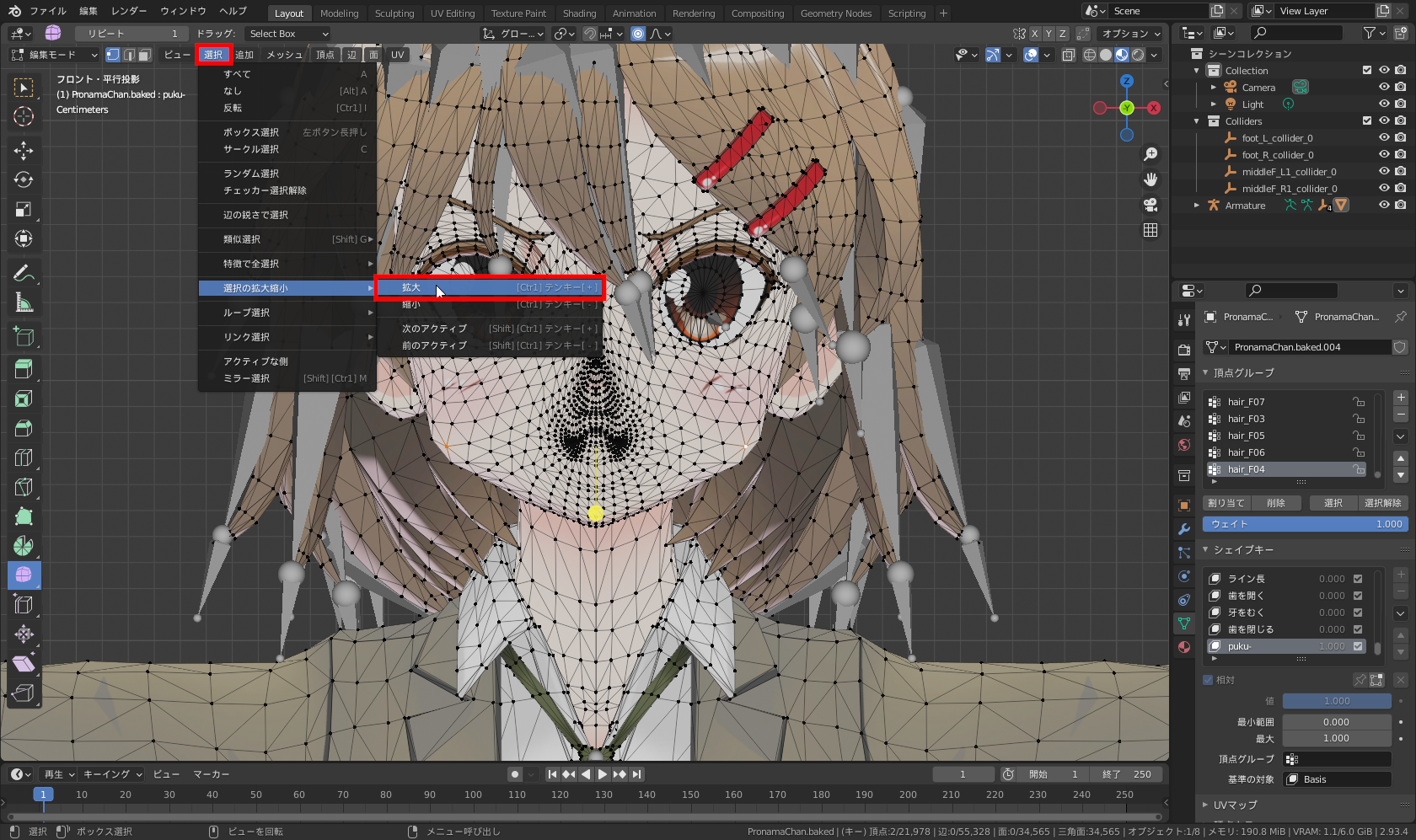Click the viewport zoom magnifier icon
Viewport: 1416px width, 840px height.
pyautogui.click(x=1150, y=154)
